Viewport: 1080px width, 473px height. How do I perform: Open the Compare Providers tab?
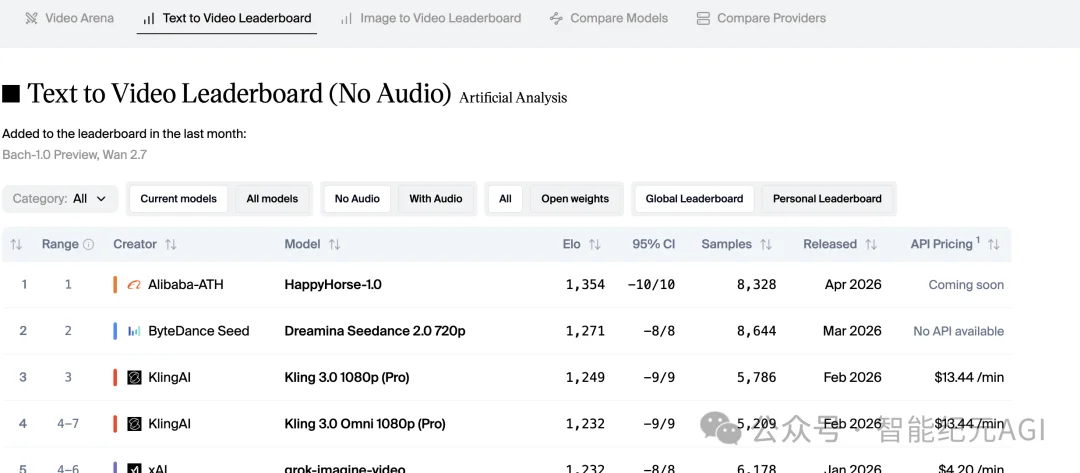pos(761,18)
